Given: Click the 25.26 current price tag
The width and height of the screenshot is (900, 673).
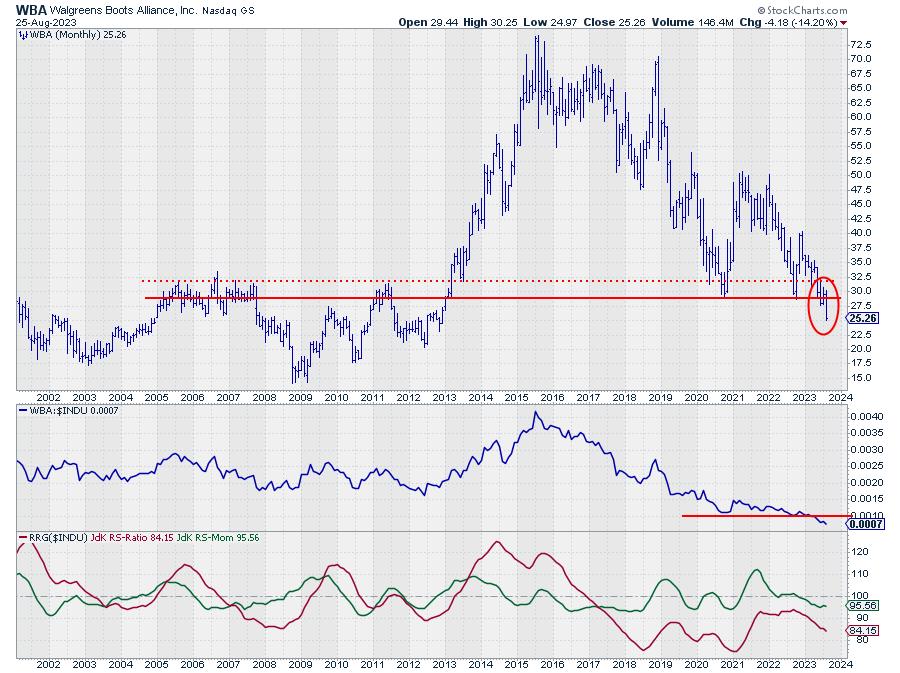Looking at the screenshot, I should pyautogui.click(x=864, y=318).
